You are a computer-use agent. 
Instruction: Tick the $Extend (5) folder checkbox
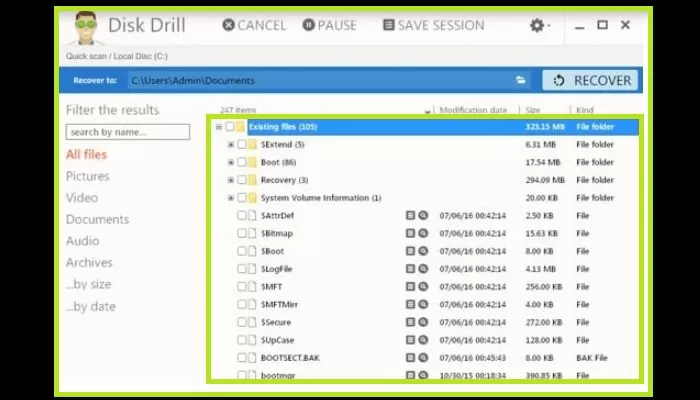[x=242, y=144]
